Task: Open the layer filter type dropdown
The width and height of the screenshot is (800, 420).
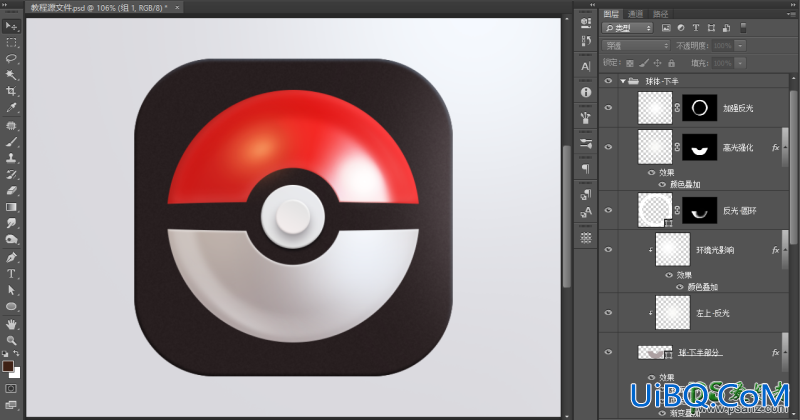Action: (628, 28)
